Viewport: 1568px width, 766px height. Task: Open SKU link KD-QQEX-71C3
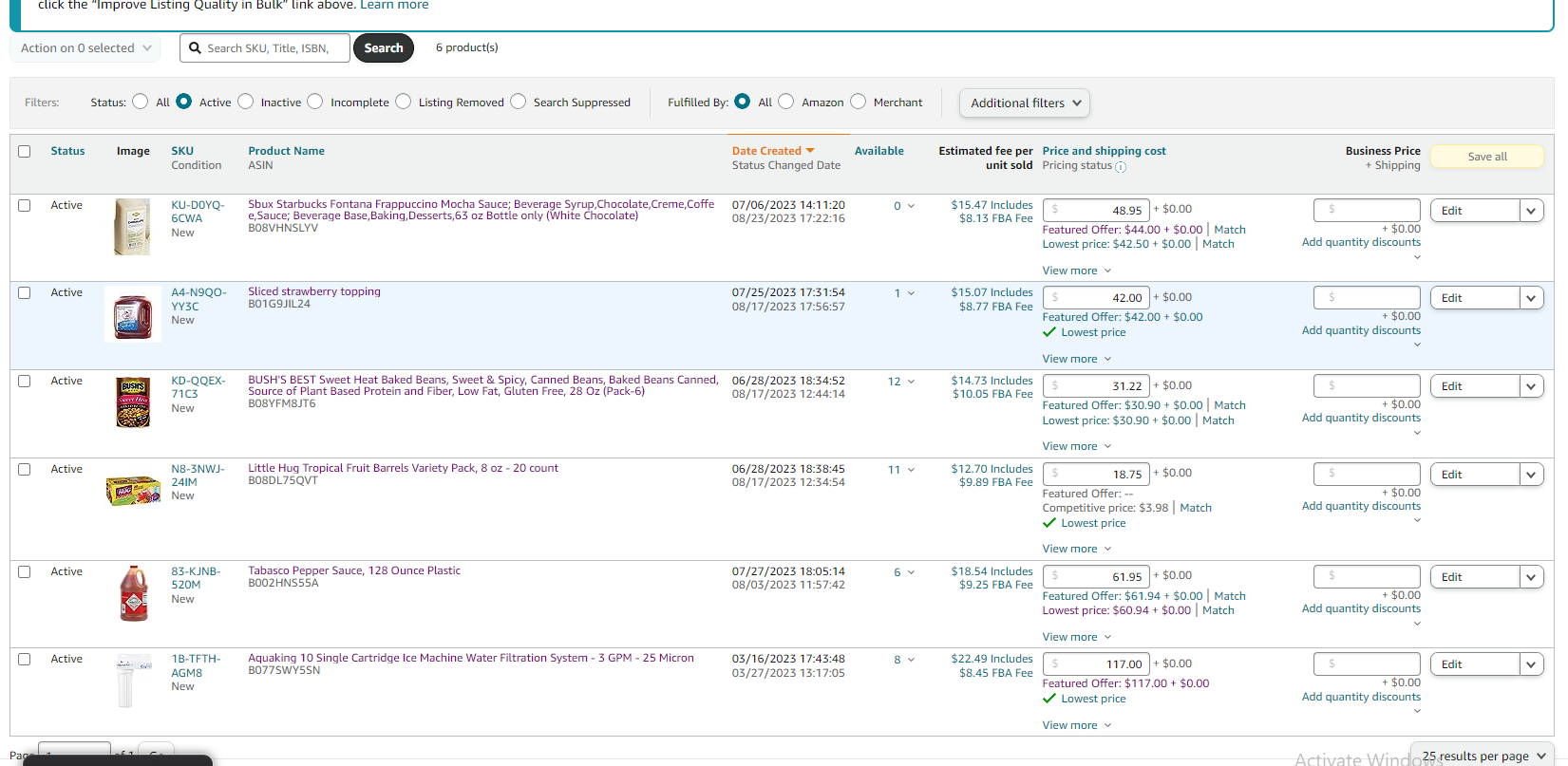(198, 387)
